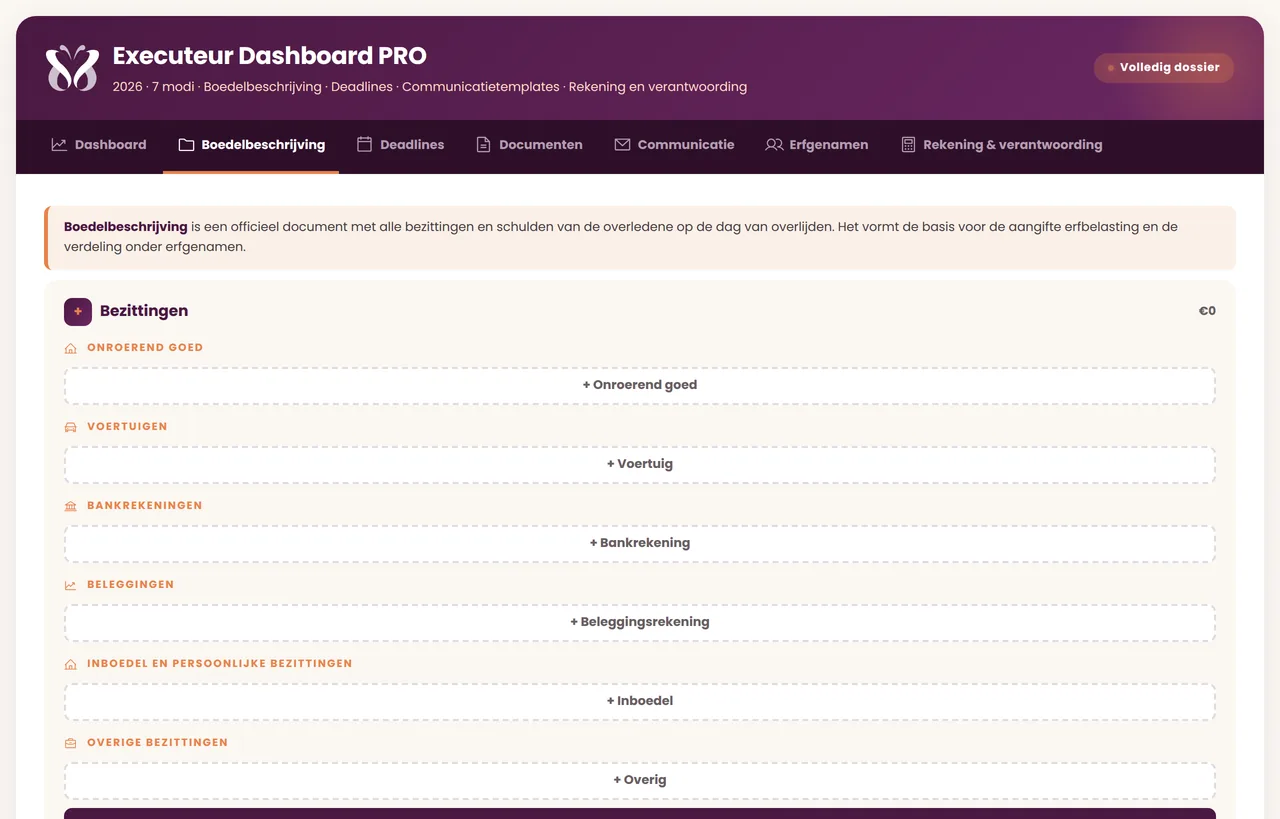Add a new Beleggingsrekening entry

click(640, 622)
